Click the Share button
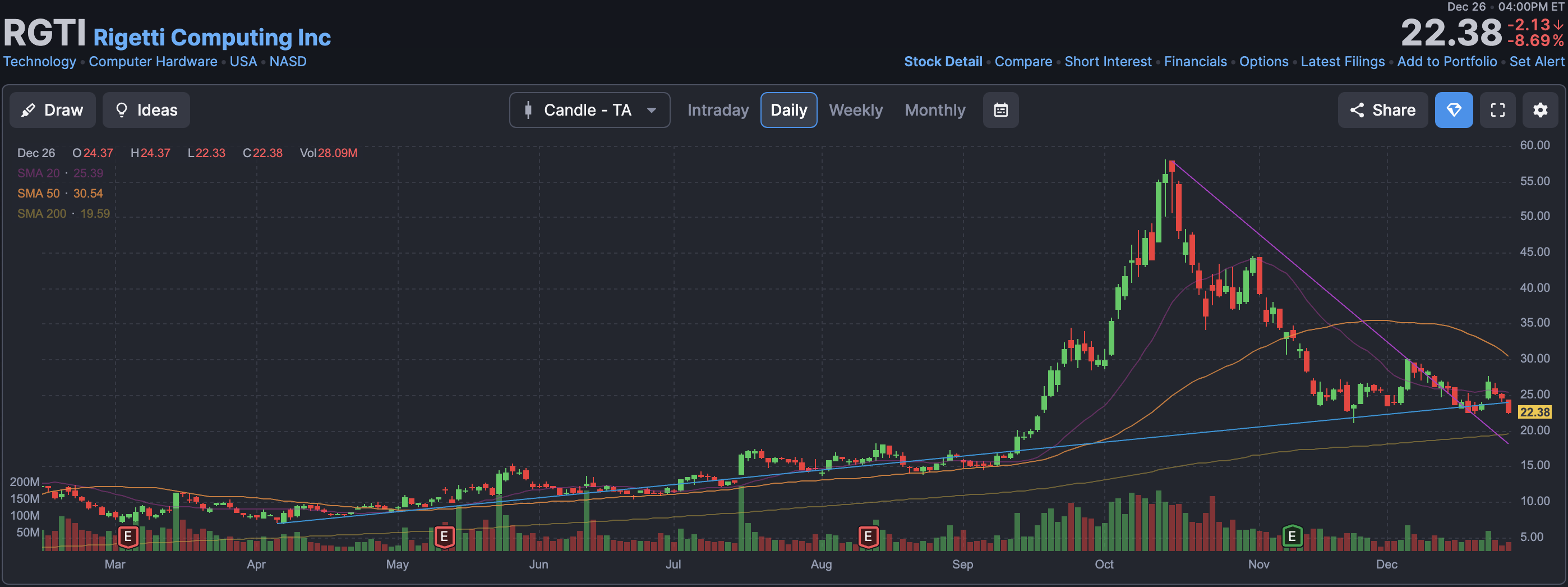Image resolution: width=1568 pixels, height=587 pixels. tap(1382, 110)
